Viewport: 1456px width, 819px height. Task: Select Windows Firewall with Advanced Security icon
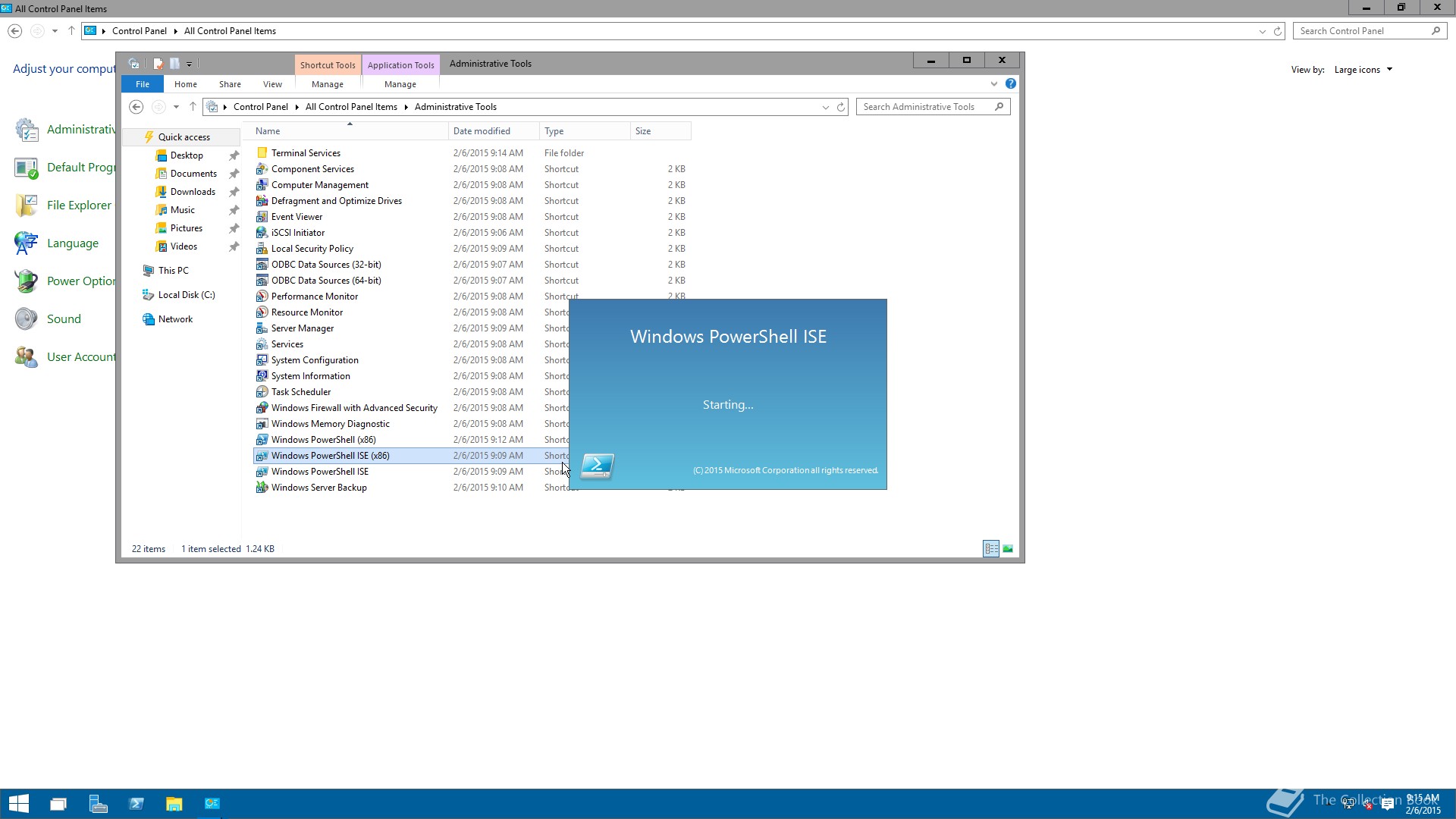262,408
